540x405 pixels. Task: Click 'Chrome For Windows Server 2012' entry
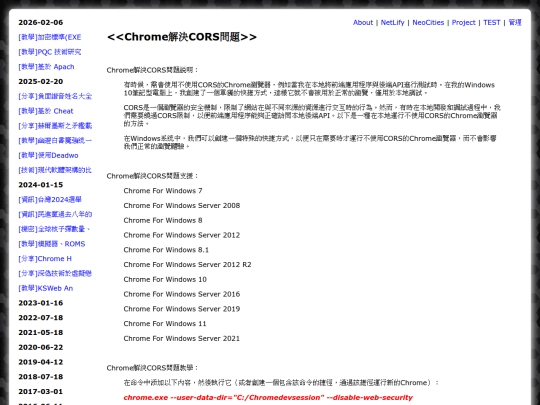(x=182, y=235)
